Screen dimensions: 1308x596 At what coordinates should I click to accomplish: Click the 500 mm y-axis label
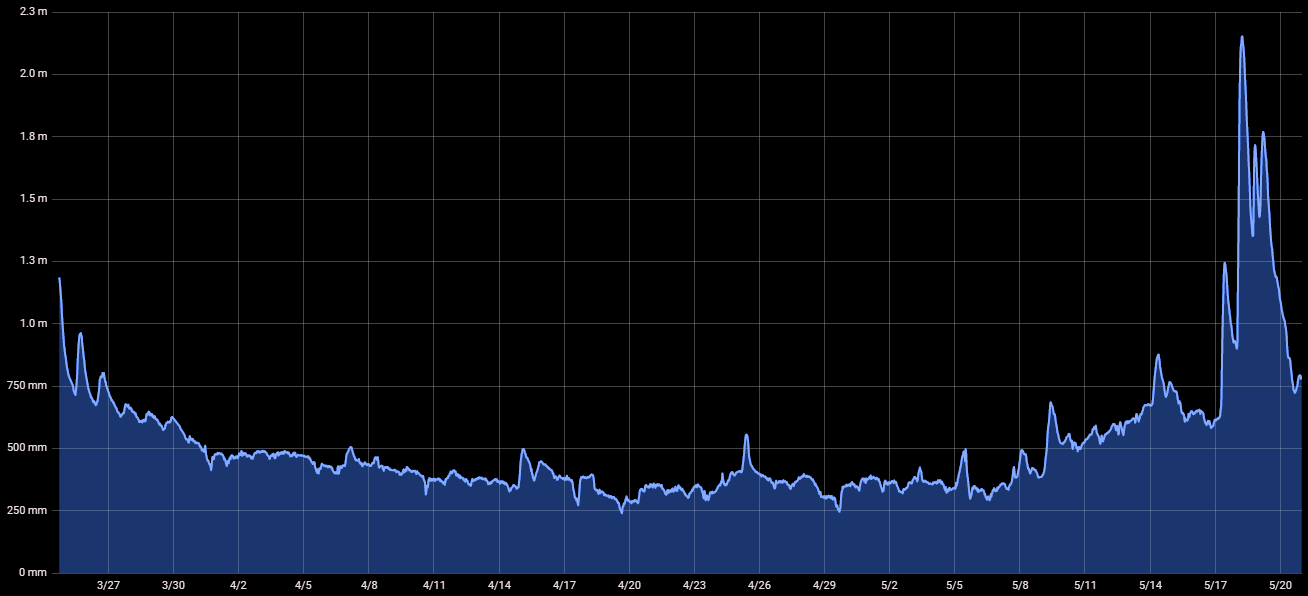pyautogui.click(x=29, y=448)
